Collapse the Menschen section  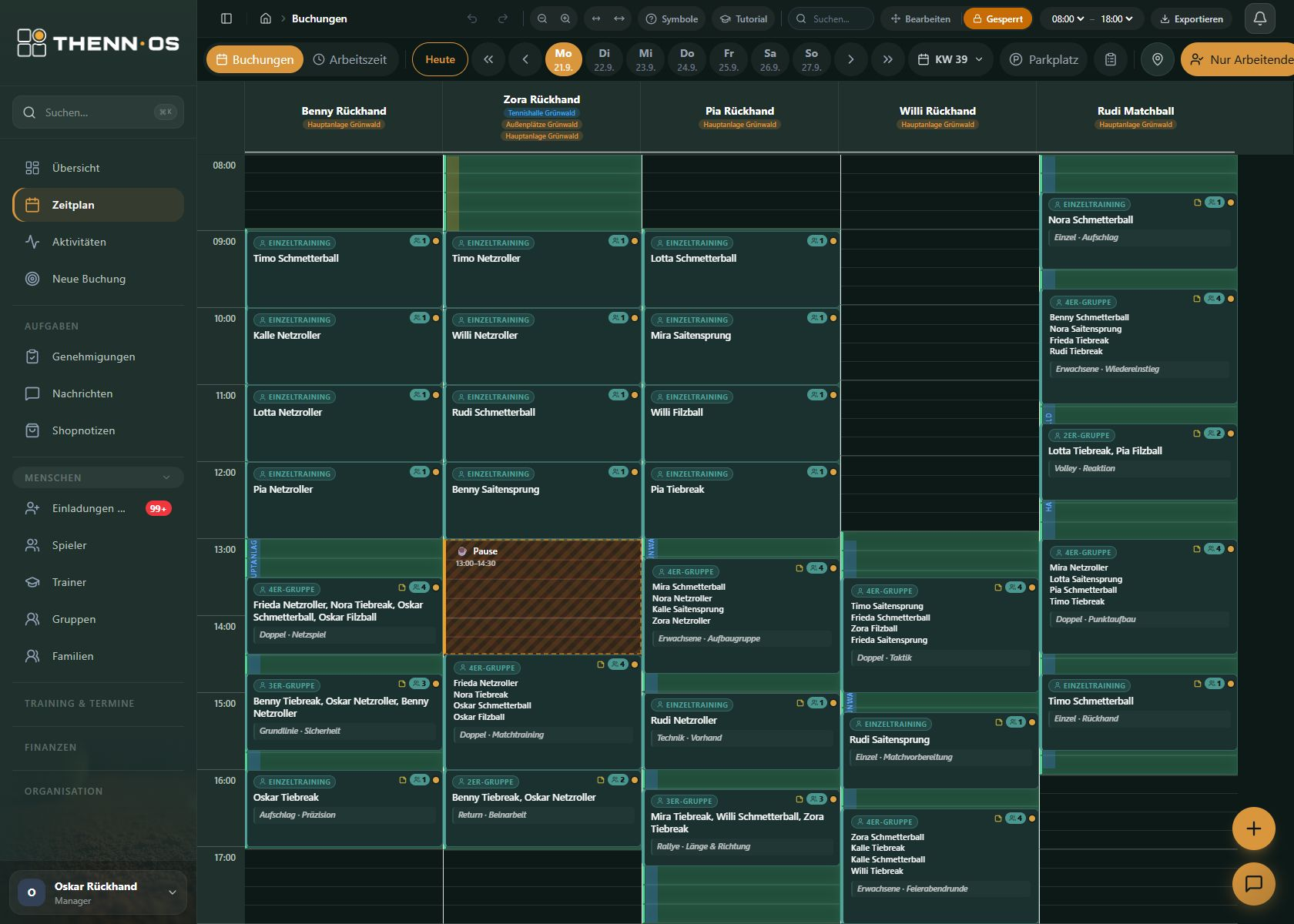98,477
